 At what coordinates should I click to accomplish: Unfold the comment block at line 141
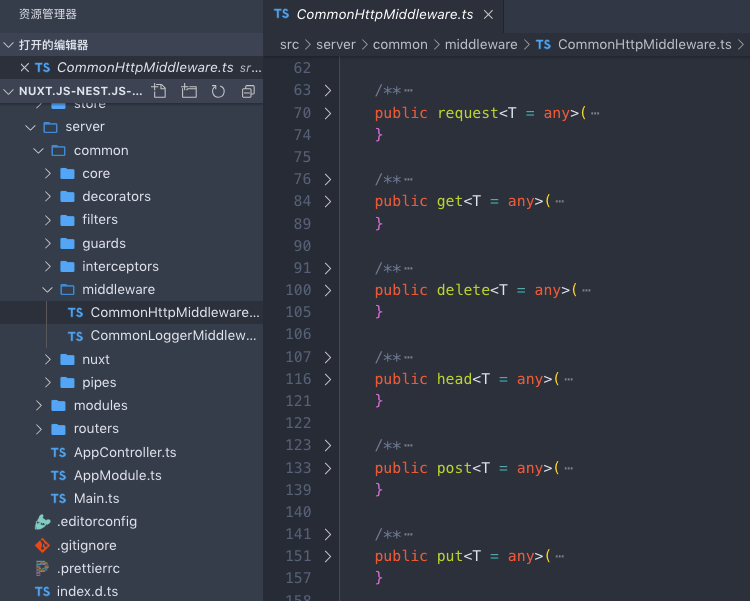pyautogui.click(x=328, y=534)
